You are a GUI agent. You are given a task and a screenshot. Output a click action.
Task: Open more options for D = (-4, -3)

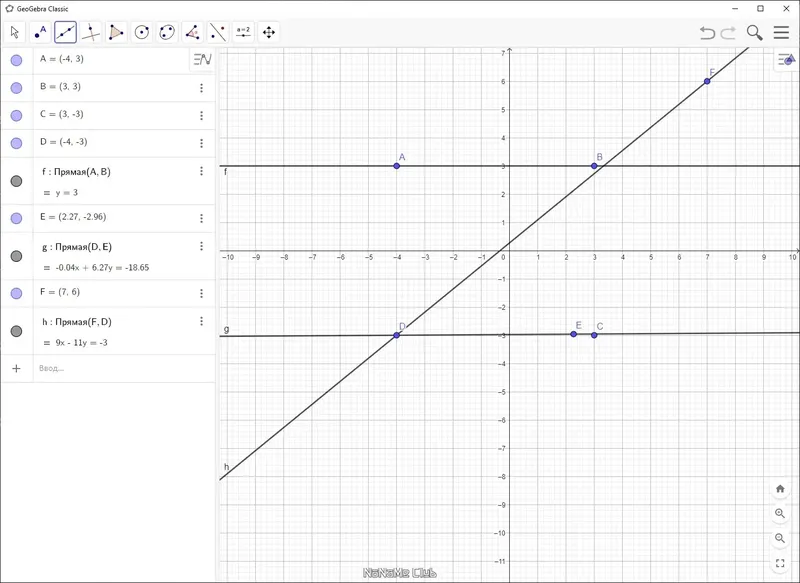[x=202, y=143]
